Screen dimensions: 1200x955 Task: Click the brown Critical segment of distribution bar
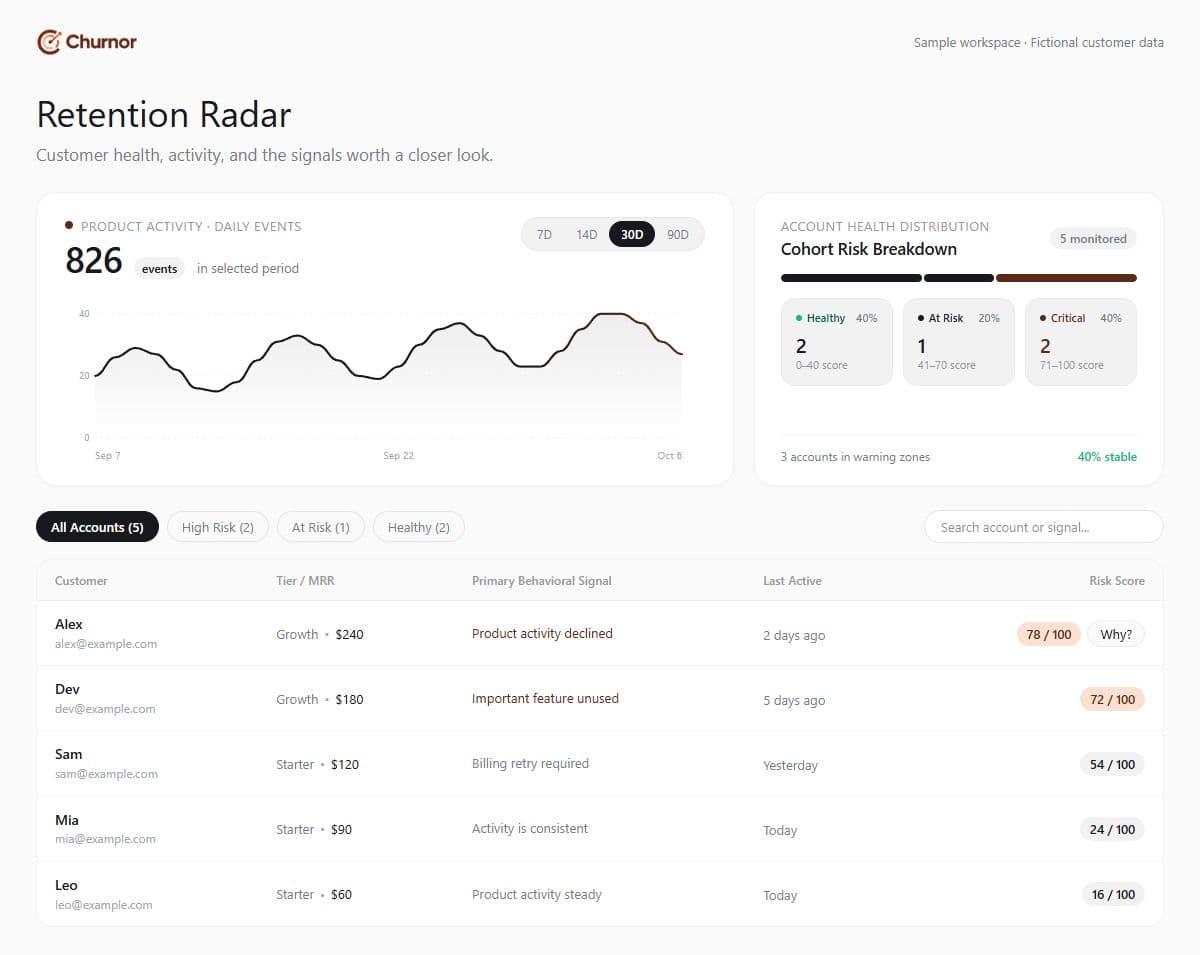[1066, 278]
